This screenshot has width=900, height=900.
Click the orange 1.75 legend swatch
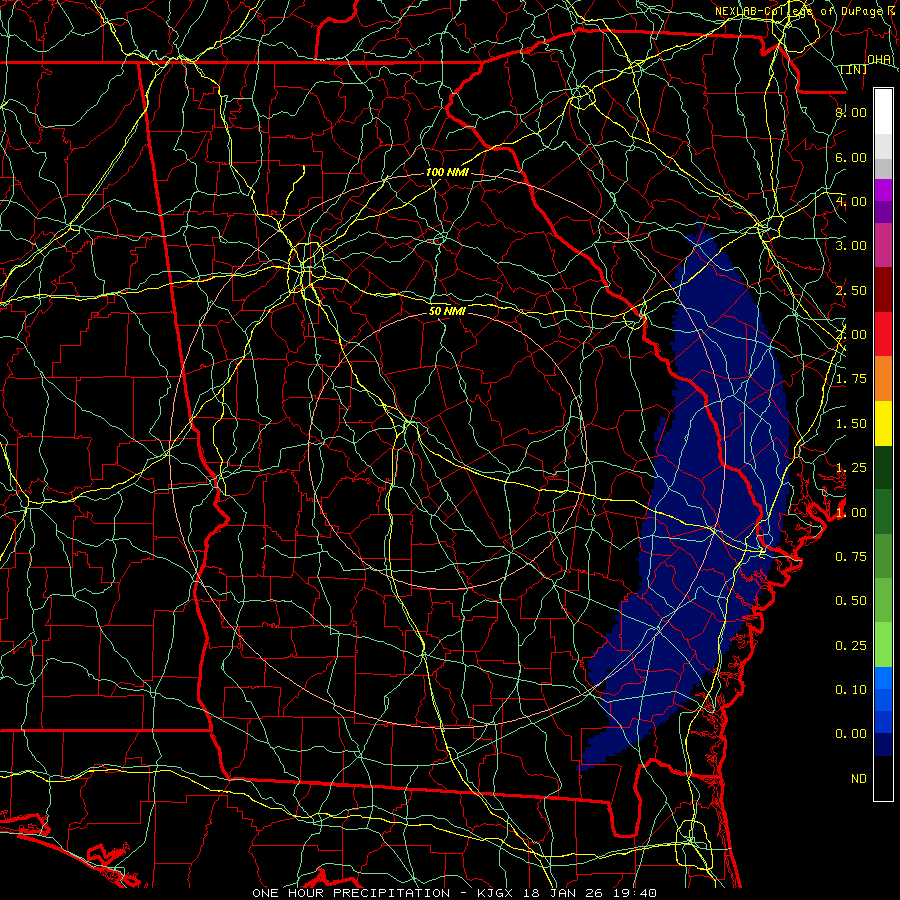pos(883,379)
